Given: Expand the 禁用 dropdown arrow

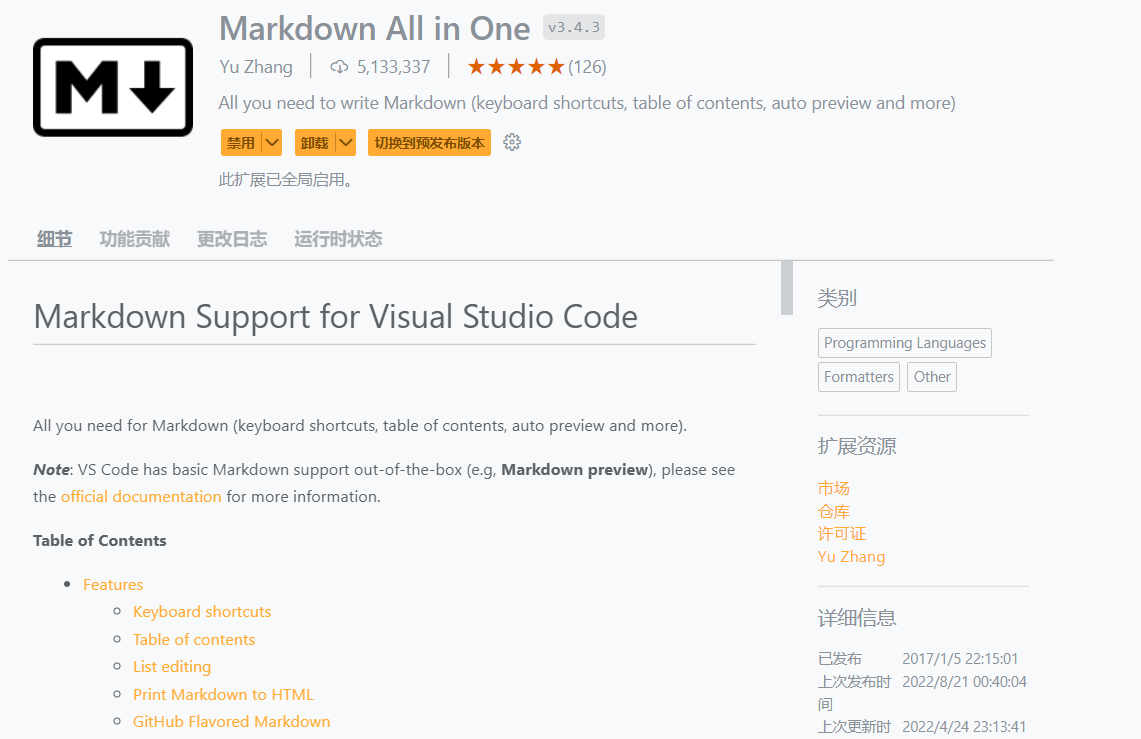Looking at the screenshot, I should click(x=272, y=143).
